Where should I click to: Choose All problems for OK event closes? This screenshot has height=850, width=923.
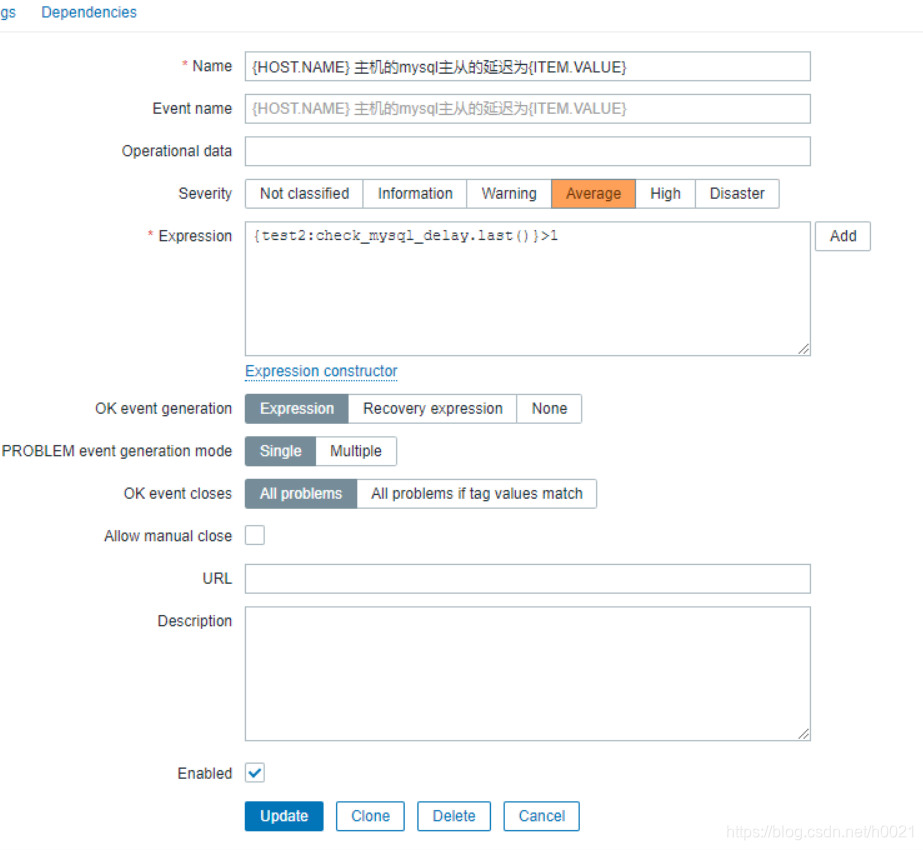pos(301,493)
